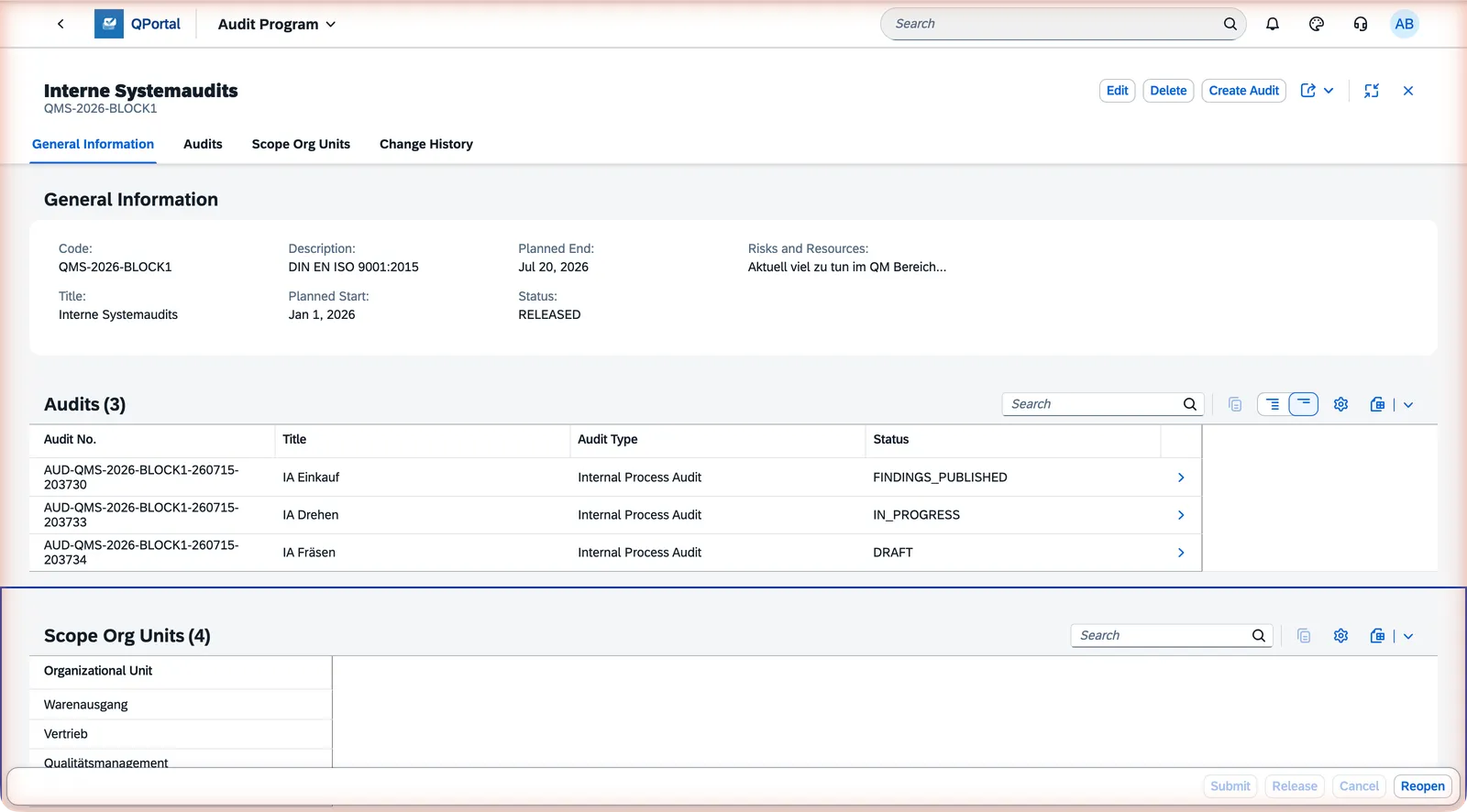The image size is (1467, 812).
Task: Open the Audit Program dropdown menu
Action: 277,24
